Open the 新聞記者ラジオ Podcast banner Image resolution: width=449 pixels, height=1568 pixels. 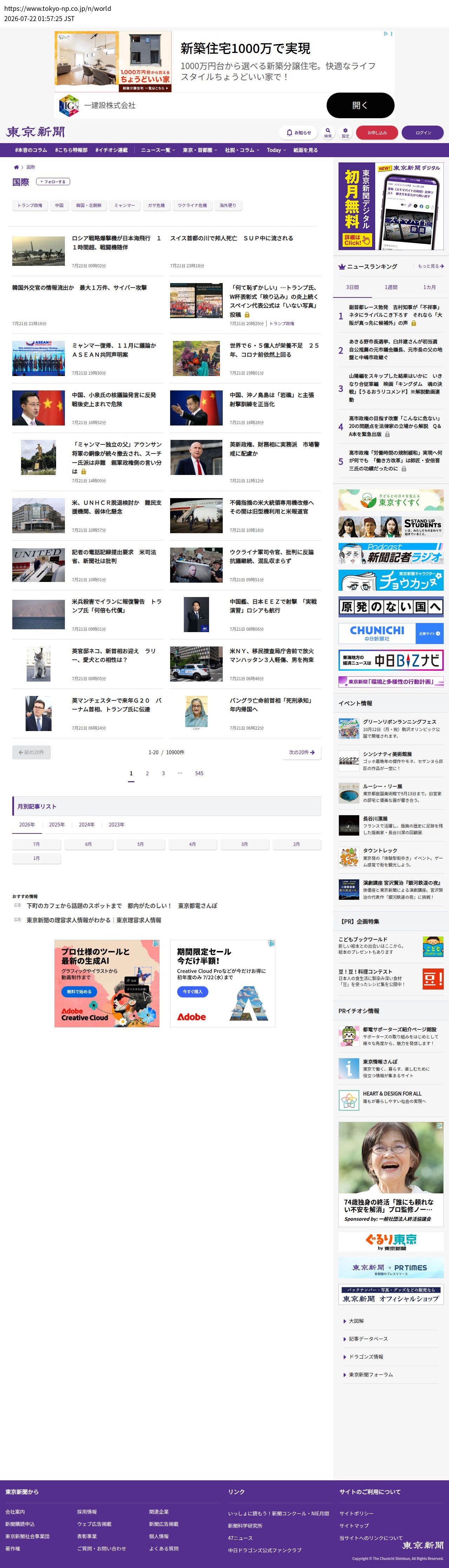point(391,553)
